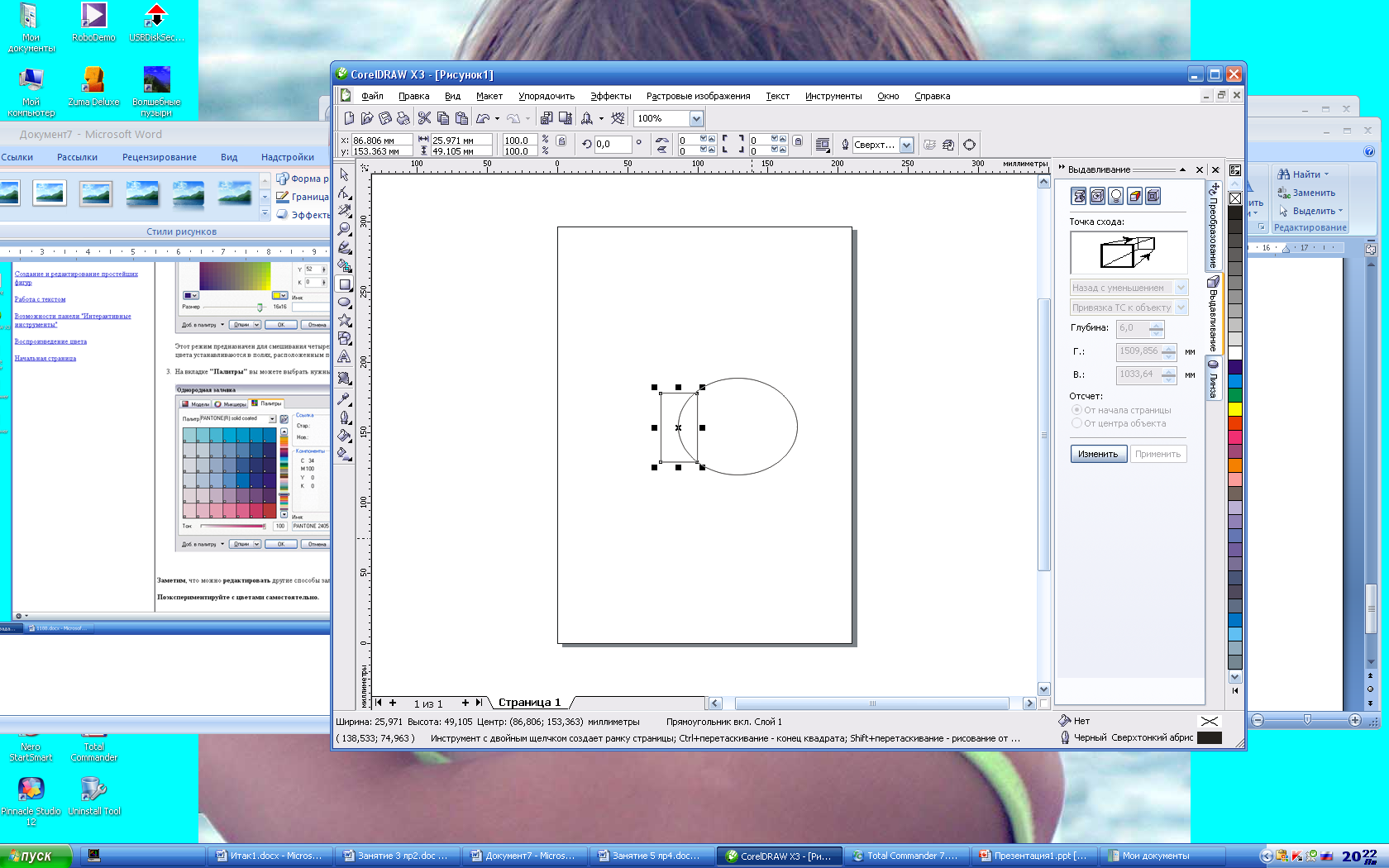Open the Инструменты menu
Image resolution: width=1389 pixels, height=868 pixels.
833,96
